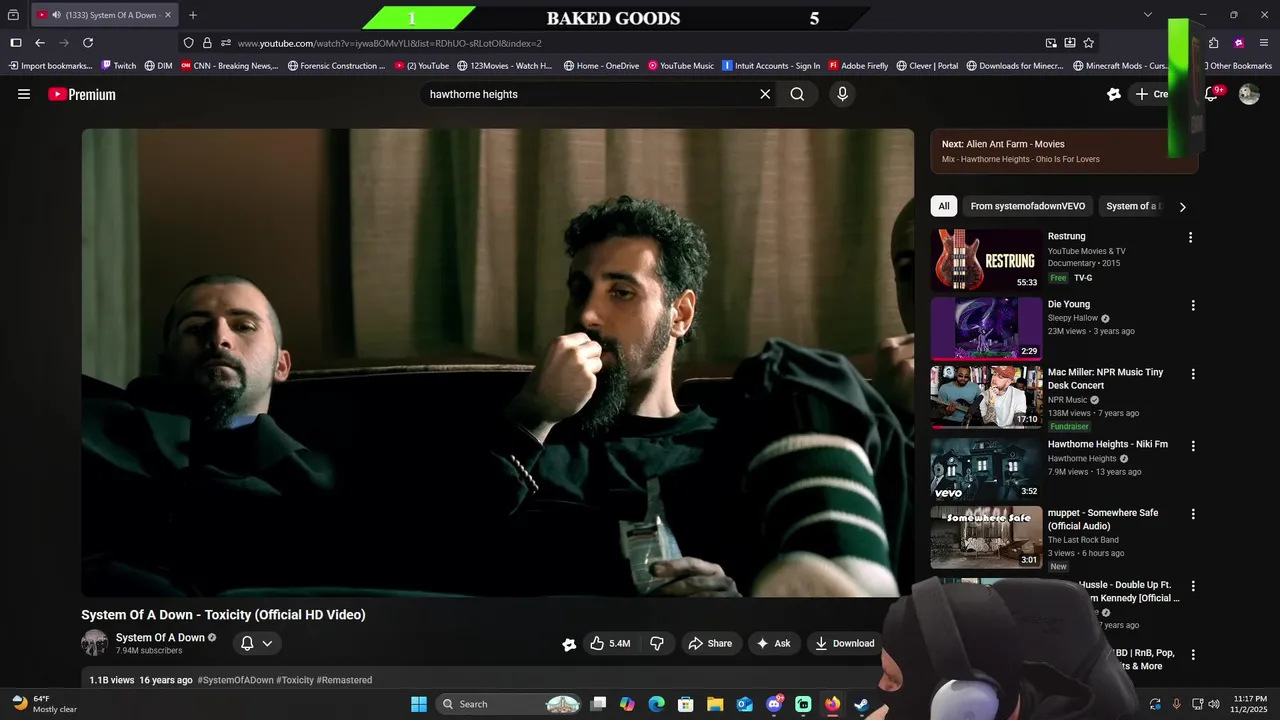
Task: Expand the notification preference chevron
Action: click(267, 643)
